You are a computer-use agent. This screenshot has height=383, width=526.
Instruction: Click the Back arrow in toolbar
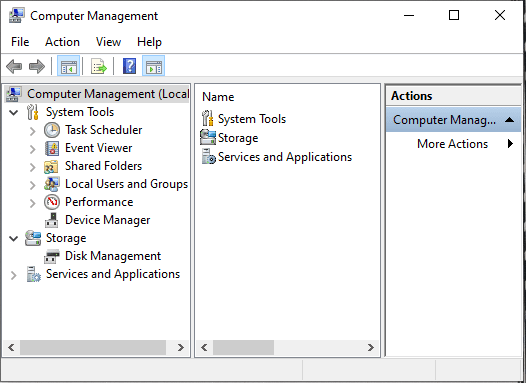click(x=14, y=66)
